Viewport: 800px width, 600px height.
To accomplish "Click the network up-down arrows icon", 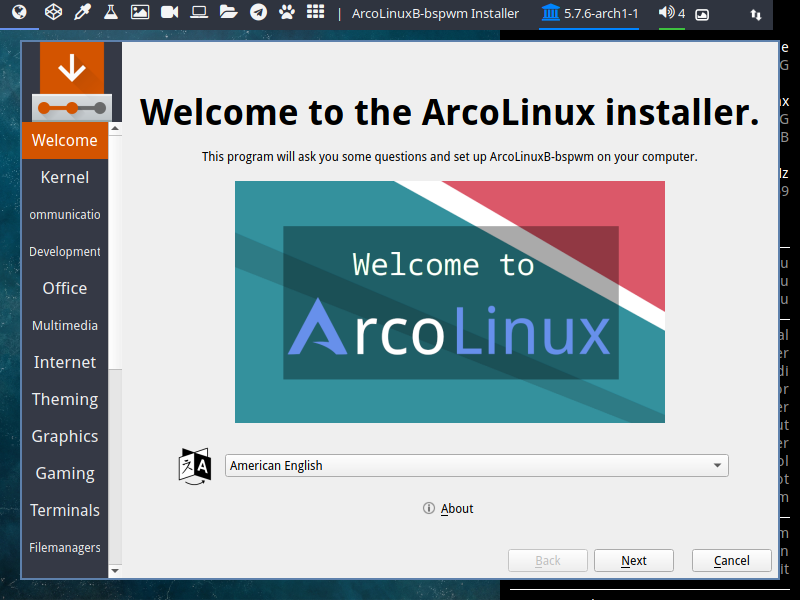I will (x=756, y=15).
